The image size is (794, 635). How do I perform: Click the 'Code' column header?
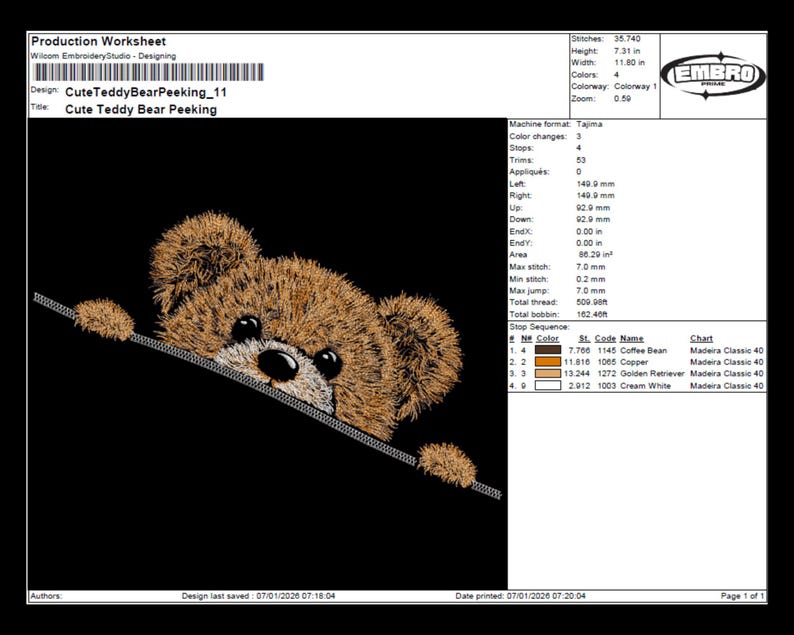(605, 338)
